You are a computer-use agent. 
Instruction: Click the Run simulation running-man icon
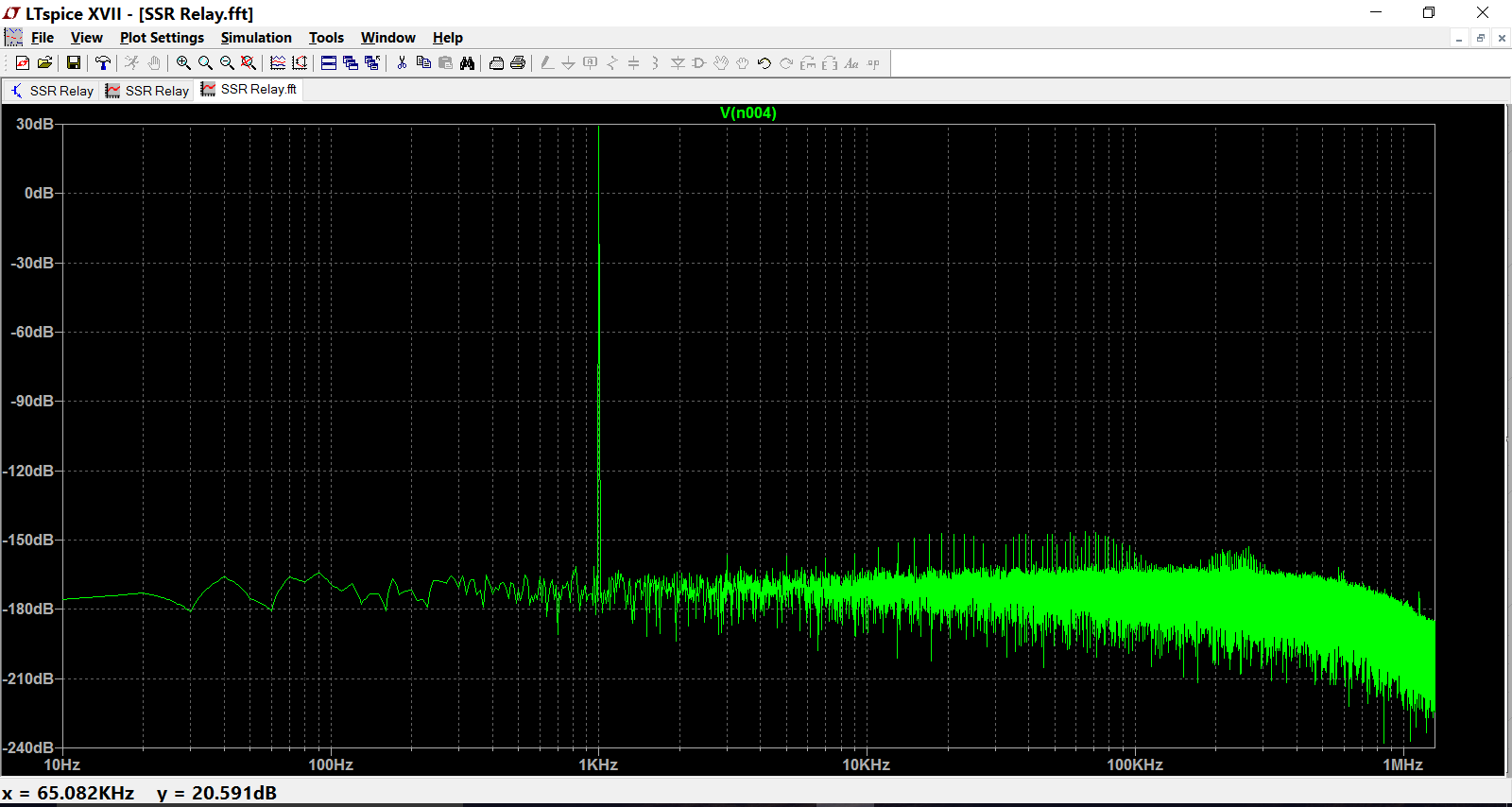click(x=131, y=63)
